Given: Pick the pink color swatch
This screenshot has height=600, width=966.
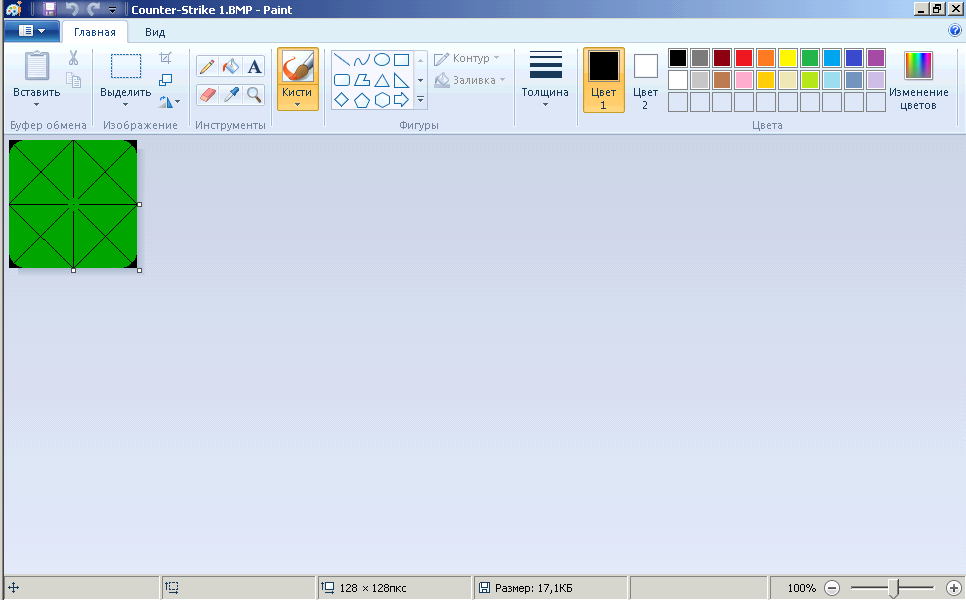Looking at the screenshot, I should [x=744, y=80].
